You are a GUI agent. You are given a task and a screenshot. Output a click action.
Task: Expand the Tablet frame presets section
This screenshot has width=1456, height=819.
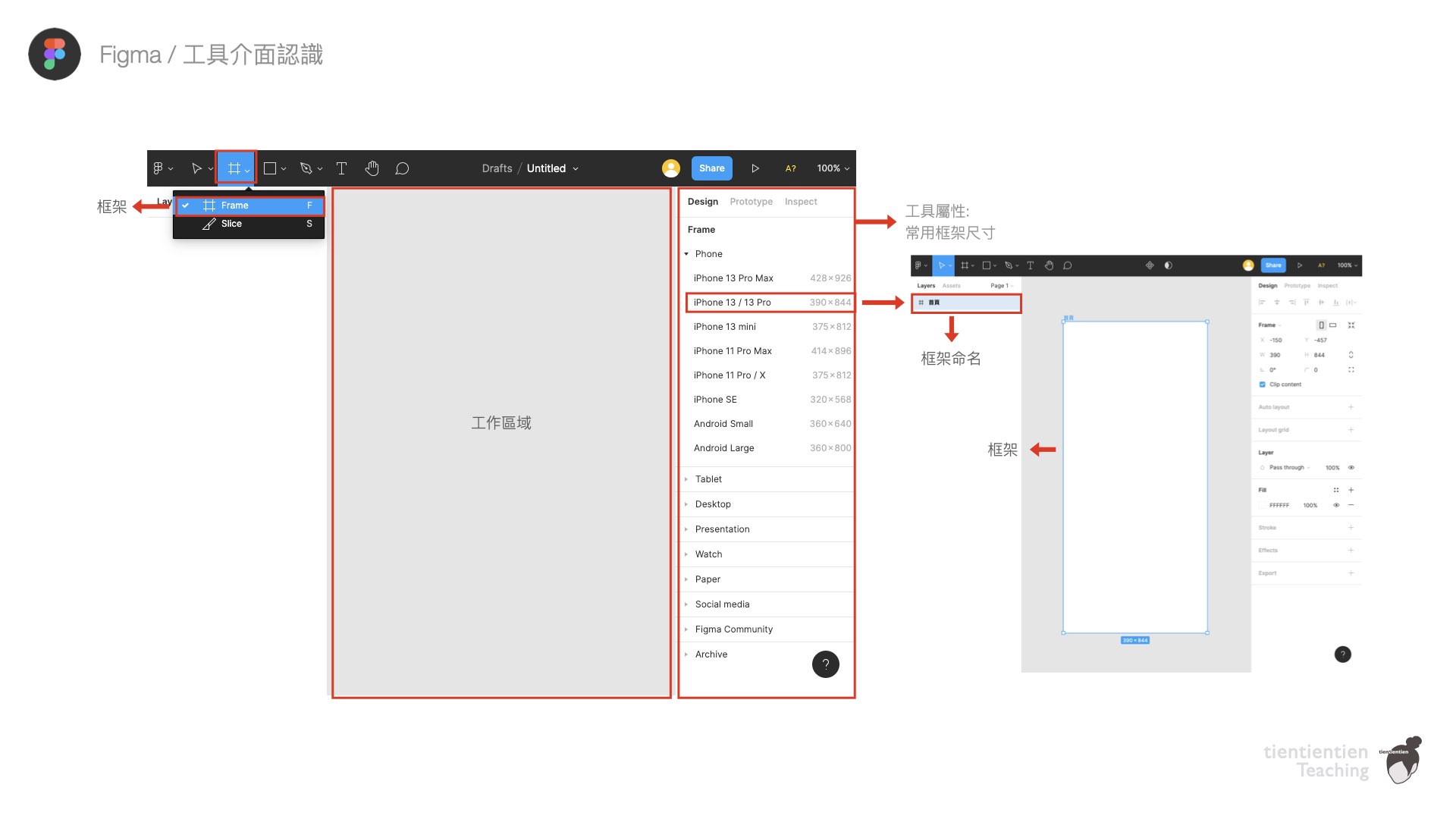[x=708, y=479]
